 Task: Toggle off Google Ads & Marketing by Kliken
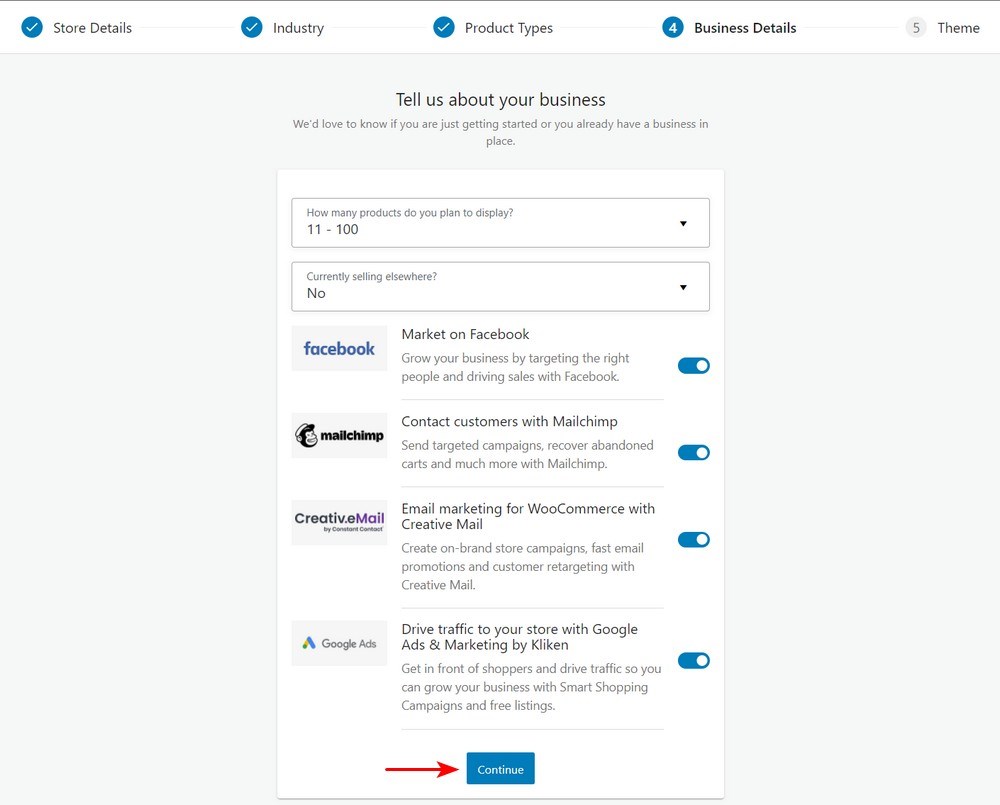[x=694, y=660]
